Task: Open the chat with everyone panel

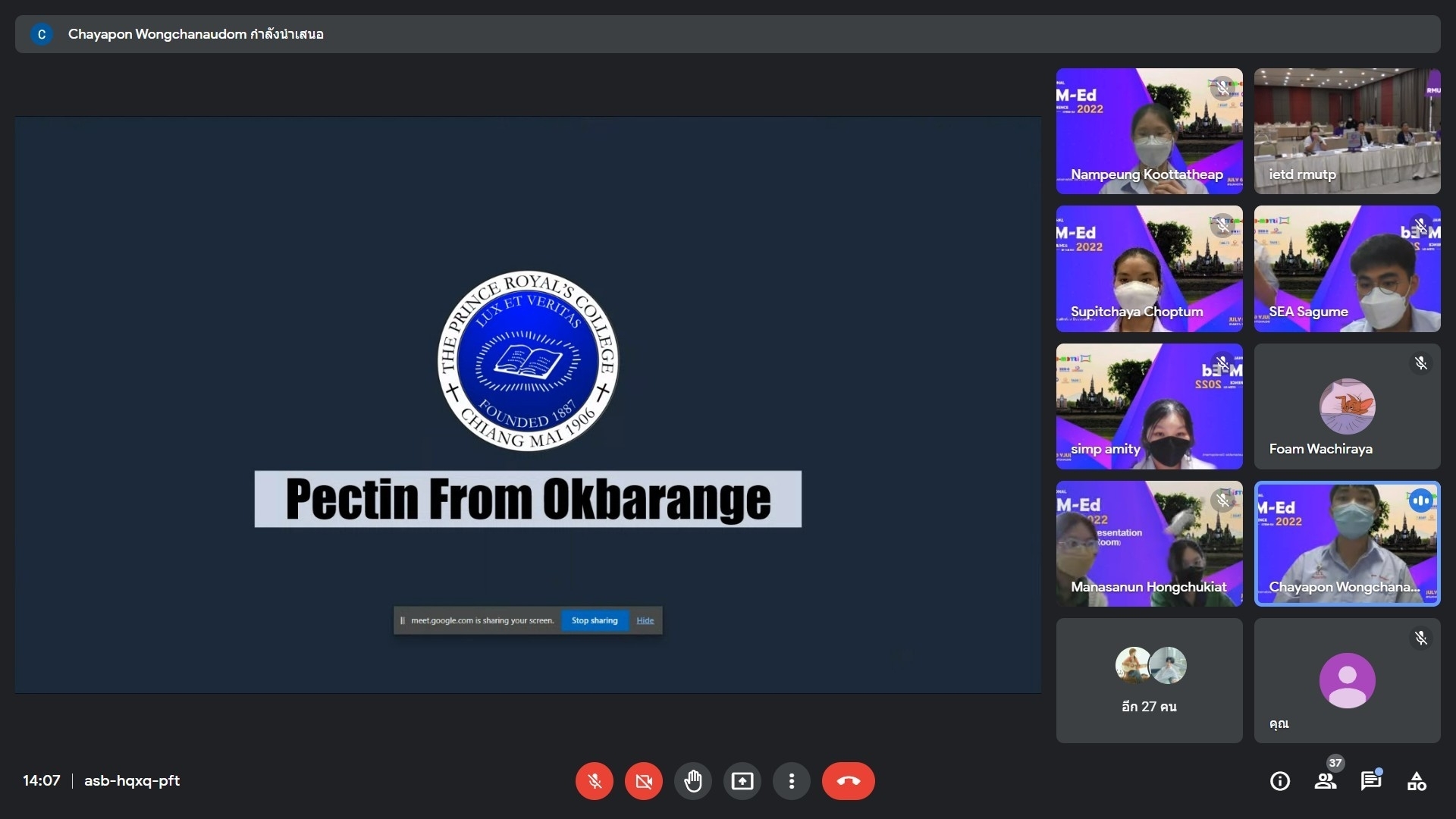Action: (x=1371, y=781)
